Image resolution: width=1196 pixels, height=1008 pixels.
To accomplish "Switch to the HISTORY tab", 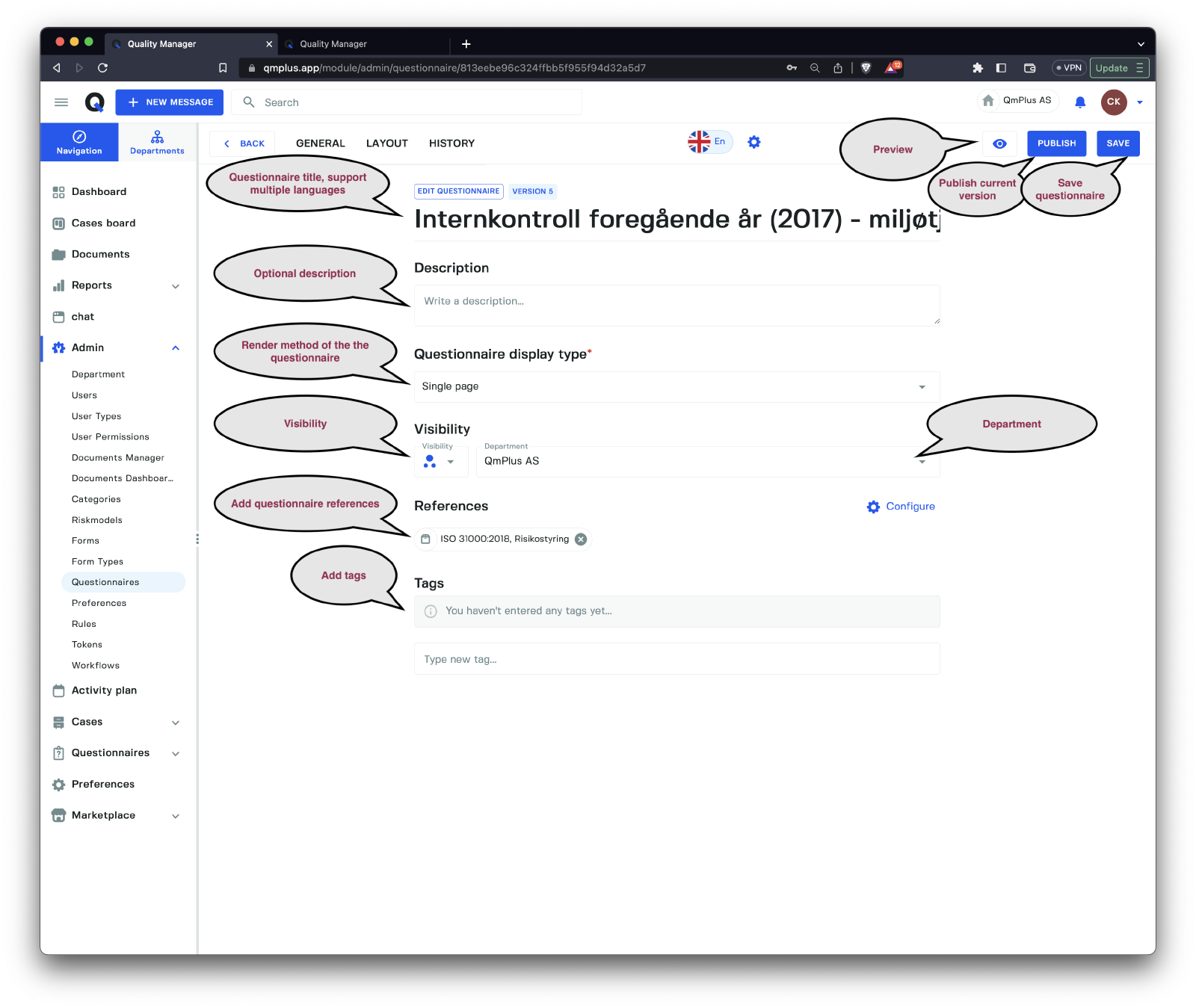I will coord(451,143).
